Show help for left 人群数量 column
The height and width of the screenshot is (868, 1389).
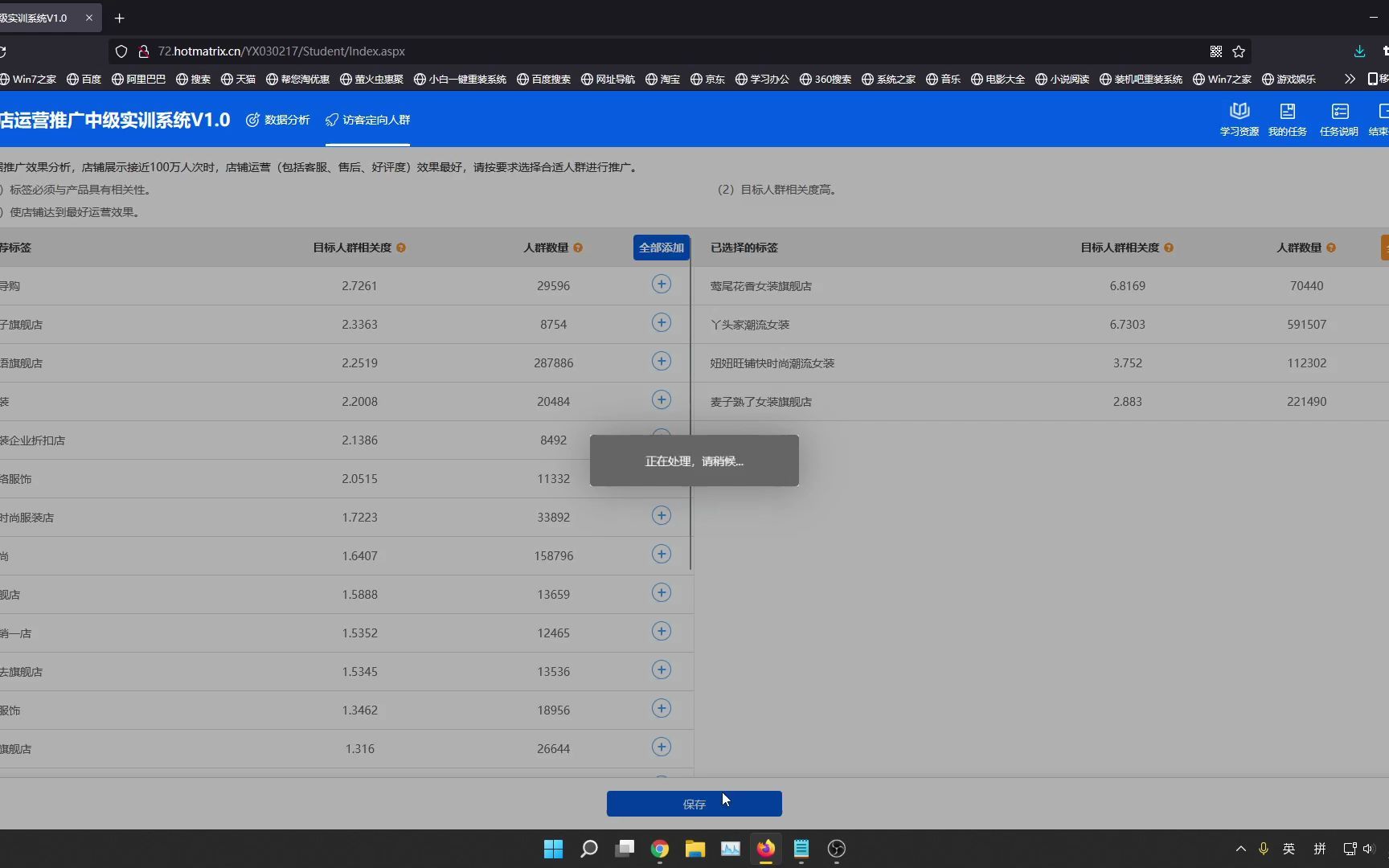click(x=578, y=248)
